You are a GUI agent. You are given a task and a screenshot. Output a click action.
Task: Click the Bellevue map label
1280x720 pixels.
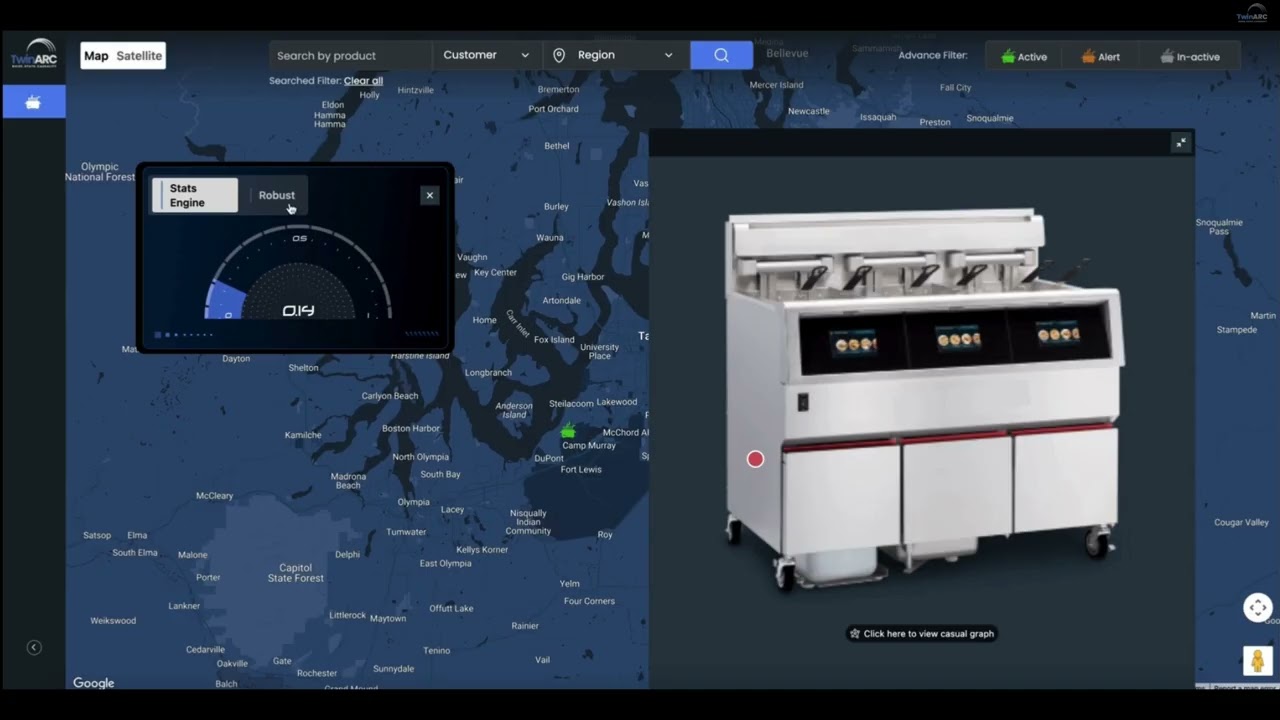point(787,53)
